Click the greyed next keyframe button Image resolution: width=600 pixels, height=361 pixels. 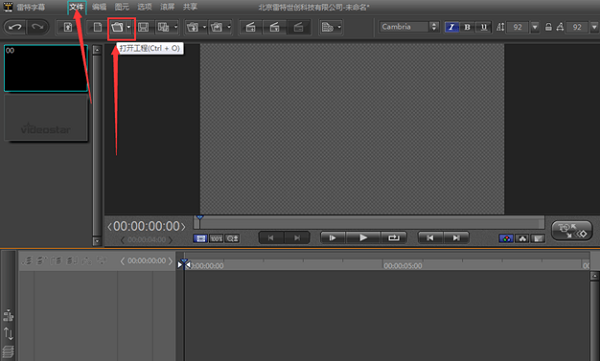(297, 238)
